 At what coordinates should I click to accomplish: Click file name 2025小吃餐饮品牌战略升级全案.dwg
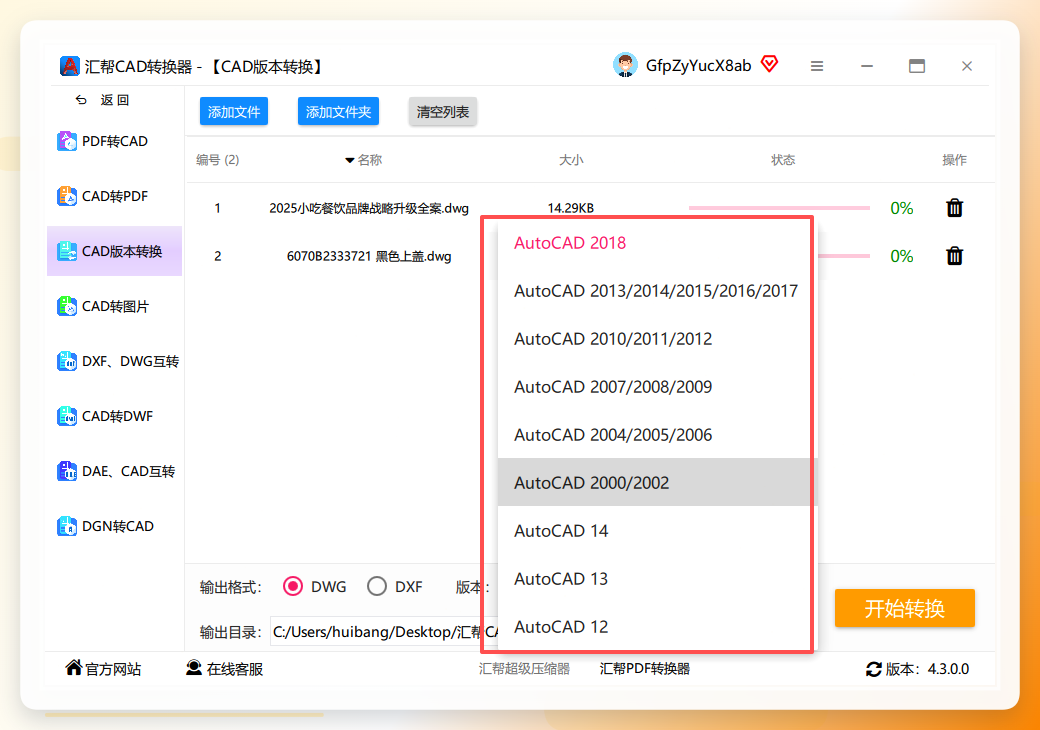[x=369, y=208]
